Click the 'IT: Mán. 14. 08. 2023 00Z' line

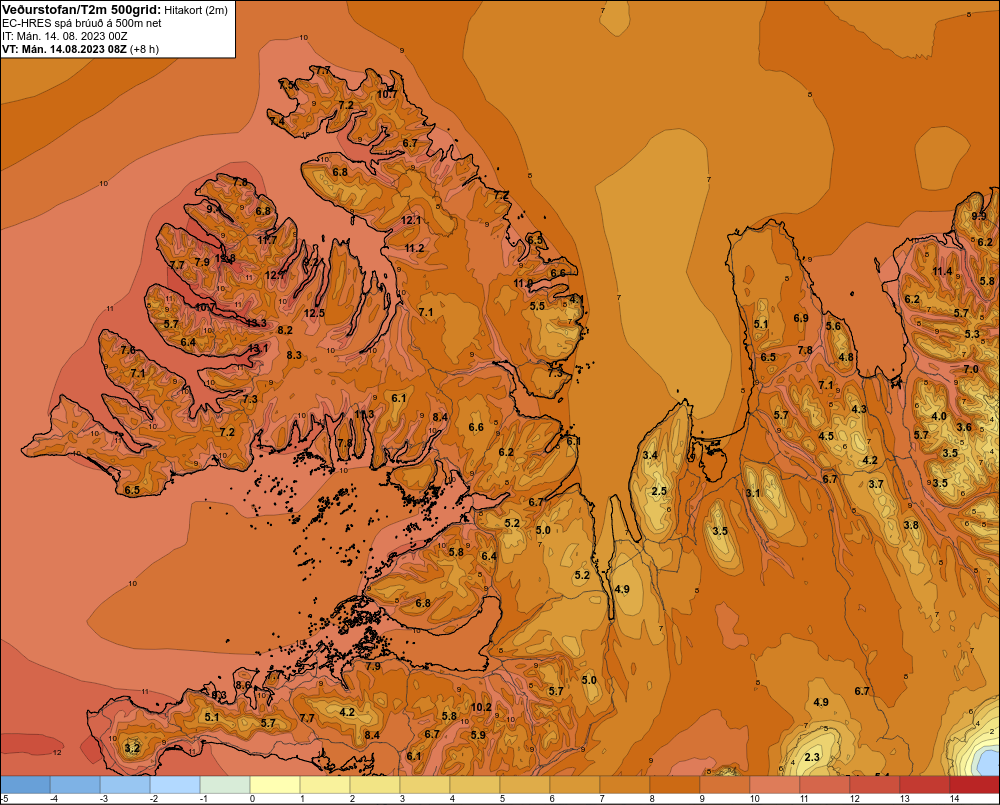click(x=64, y=36)
